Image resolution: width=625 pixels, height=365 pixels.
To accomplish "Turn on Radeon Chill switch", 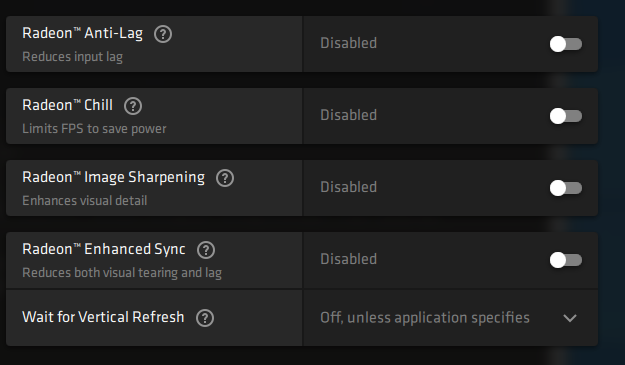I will [x=566, y=116].
